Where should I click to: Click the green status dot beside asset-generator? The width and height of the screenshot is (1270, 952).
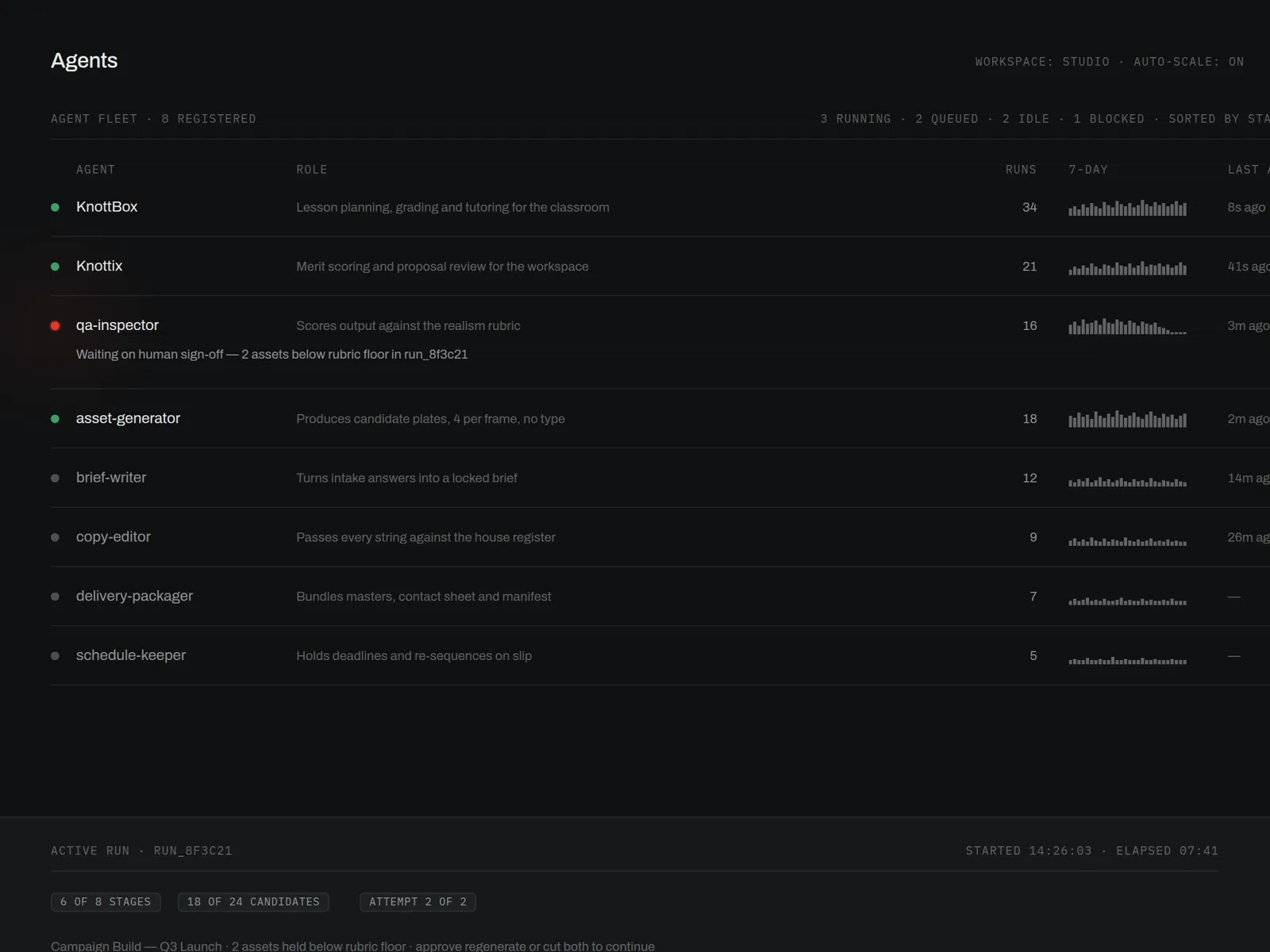[x=55, y=419]
